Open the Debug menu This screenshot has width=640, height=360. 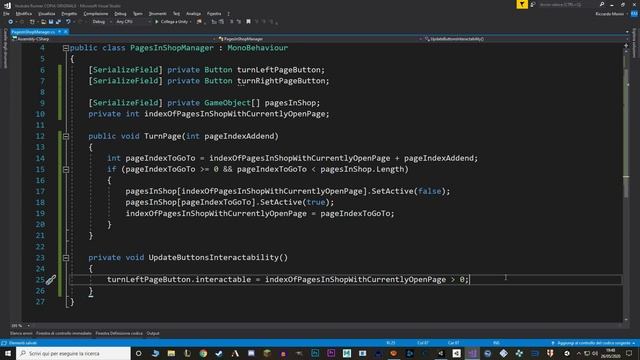120,13
